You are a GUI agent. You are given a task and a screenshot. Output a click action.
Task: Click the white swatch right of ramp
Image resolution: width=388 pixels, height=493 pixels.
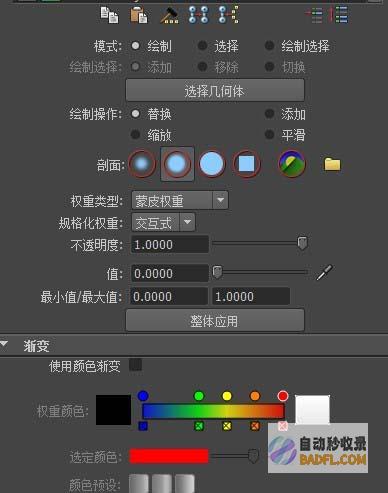pos(313,410)
